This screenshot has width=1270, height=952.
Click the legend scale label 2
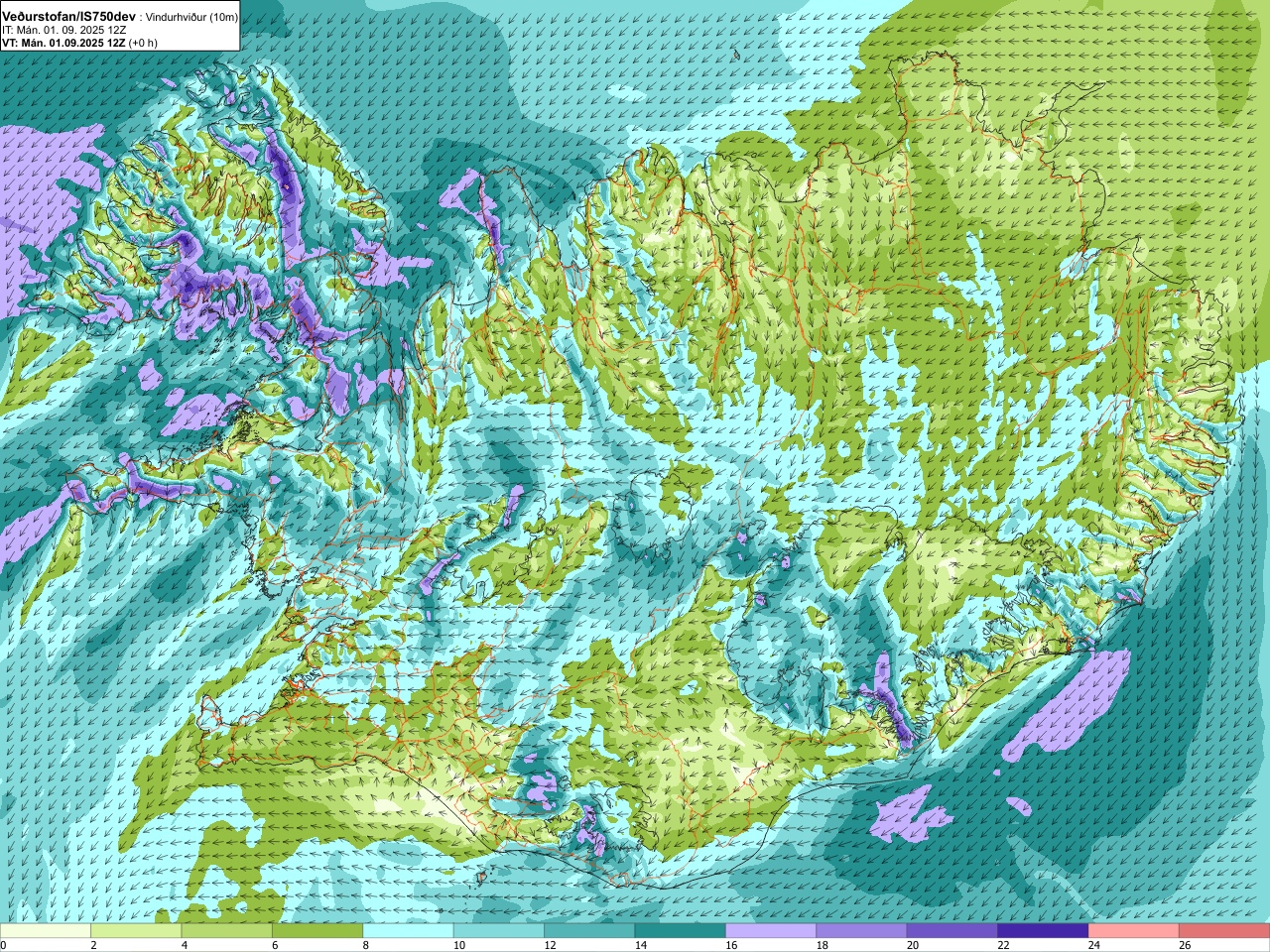93,945
